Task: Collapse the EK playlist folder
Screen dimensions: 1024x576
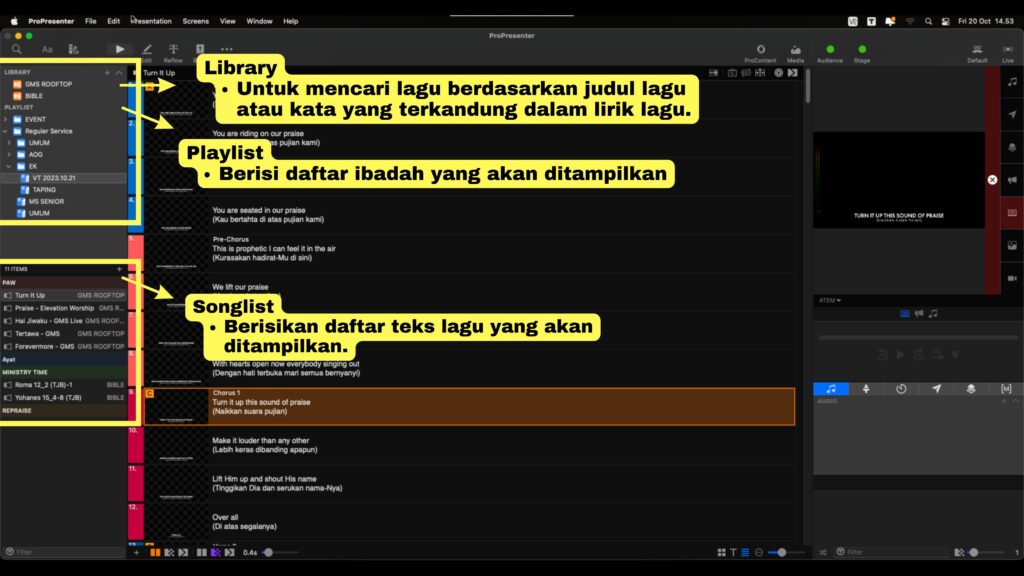Action: pos(9,167)
